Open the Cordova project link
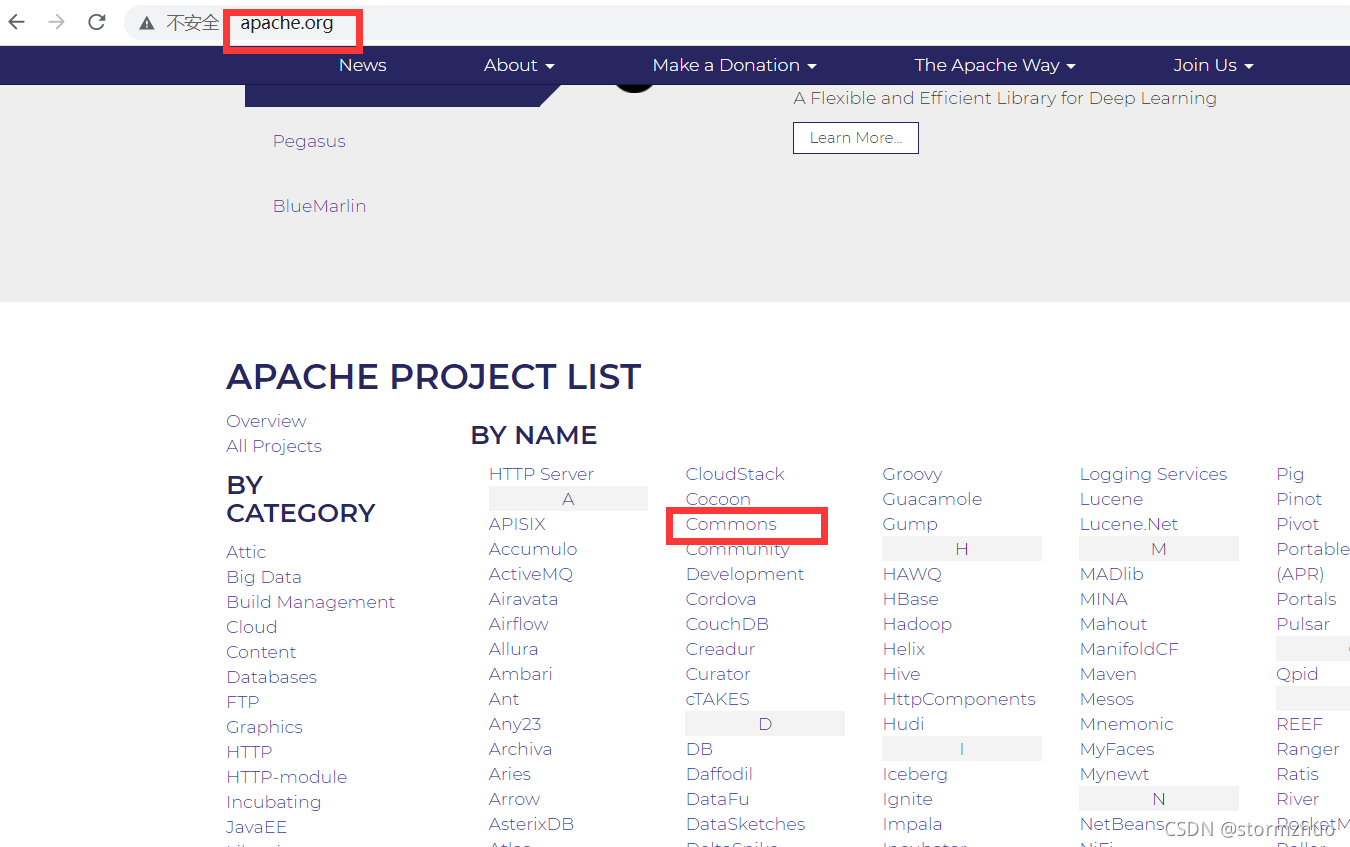 [721, 599]
